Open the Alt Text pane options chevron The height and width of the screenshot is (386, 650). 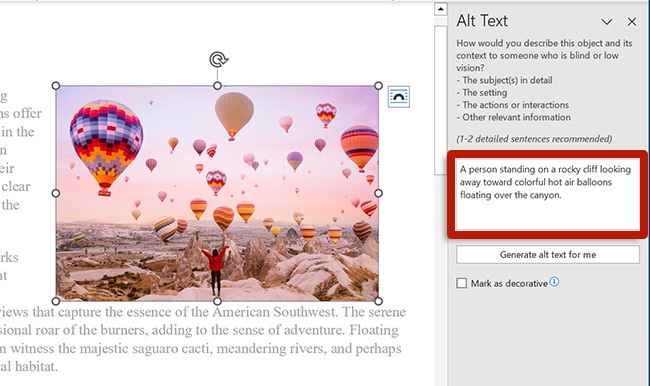point(607,22)
